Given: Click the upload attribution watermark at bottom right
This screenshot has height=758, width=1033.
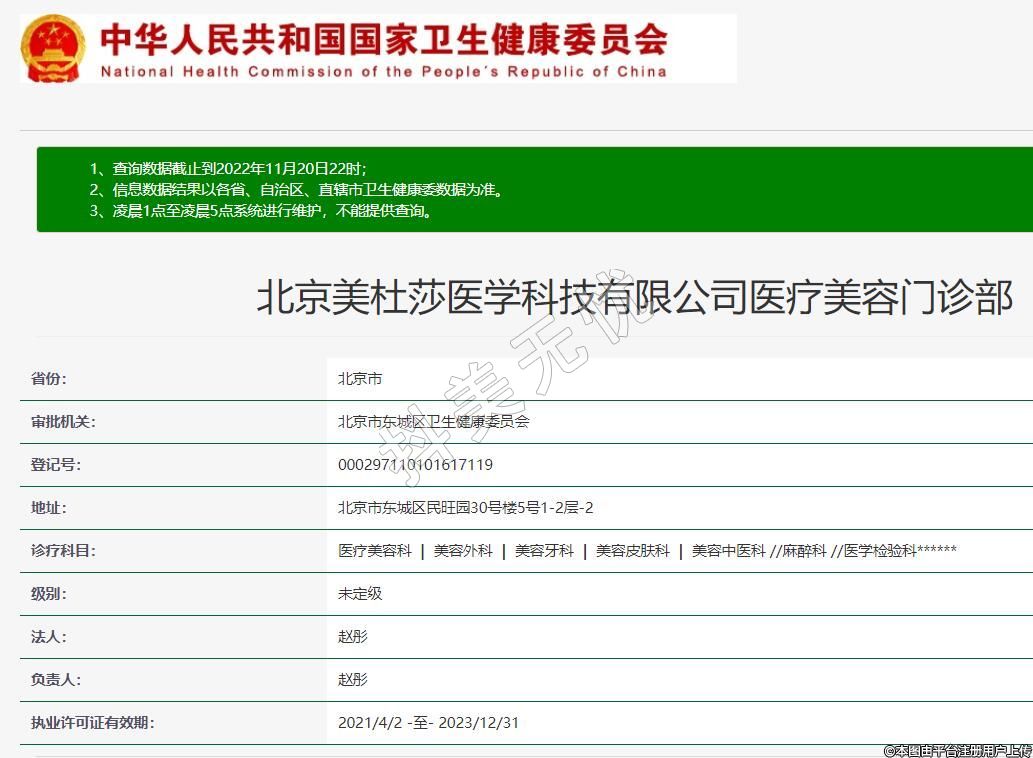Looking at the screenshot, I should (956, 749).
